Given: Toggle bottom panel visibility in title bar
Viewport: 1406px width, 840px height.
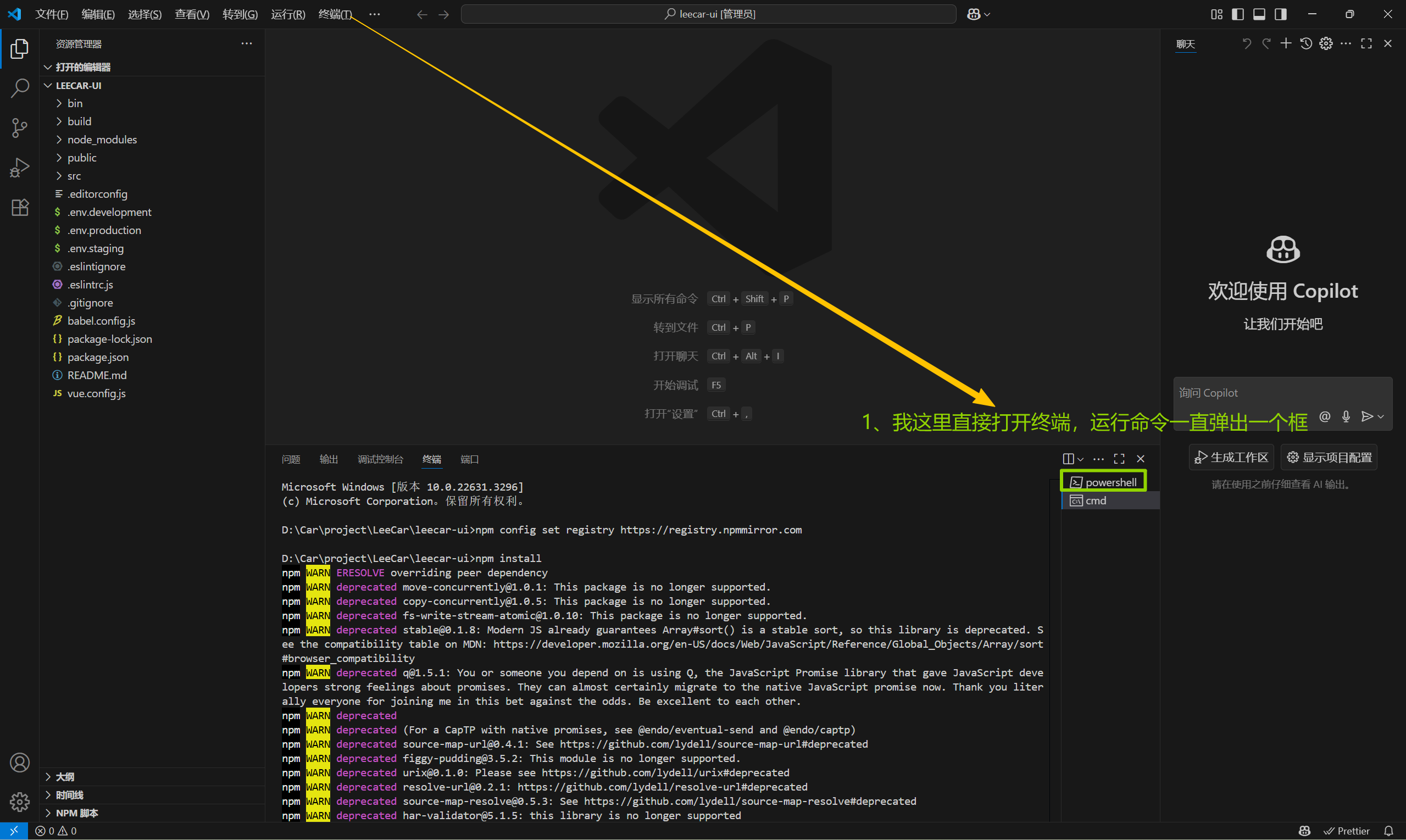Looking at the screenshot, I should [1259, 14].
